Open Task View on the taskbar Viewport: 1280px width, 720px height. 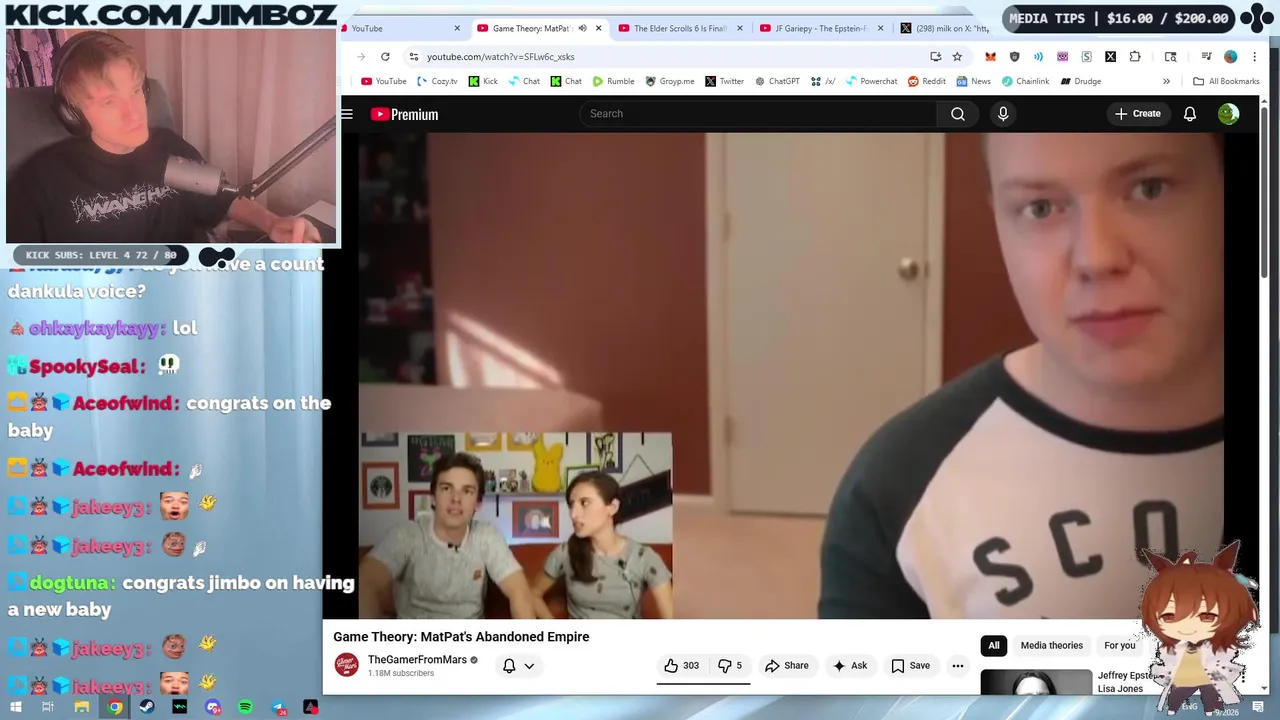pyautogui.click(x=48, y=707)
